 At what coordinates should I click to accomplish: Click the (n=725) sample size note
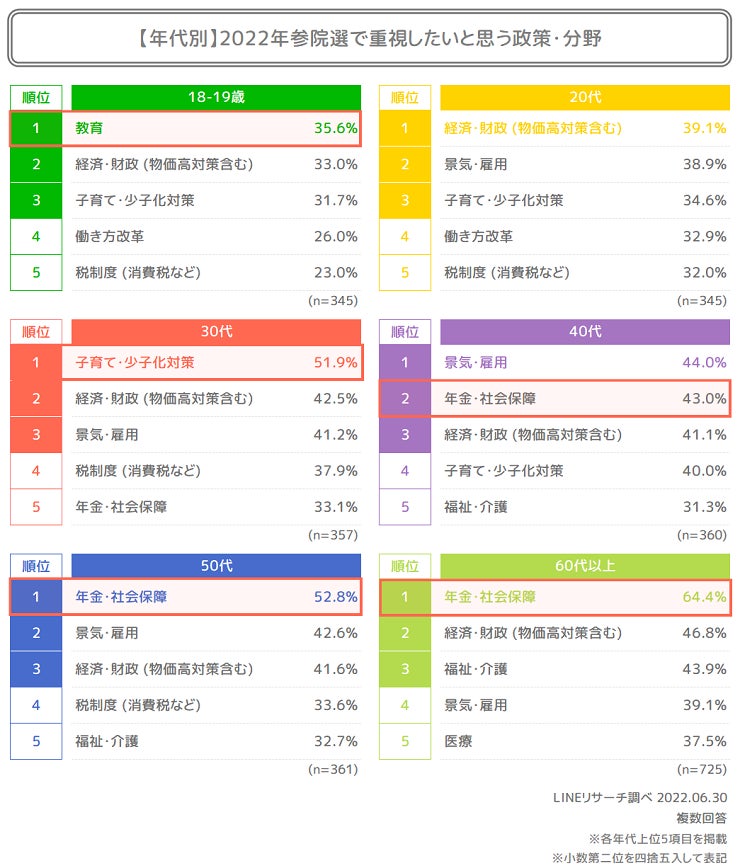coord(701,769)
